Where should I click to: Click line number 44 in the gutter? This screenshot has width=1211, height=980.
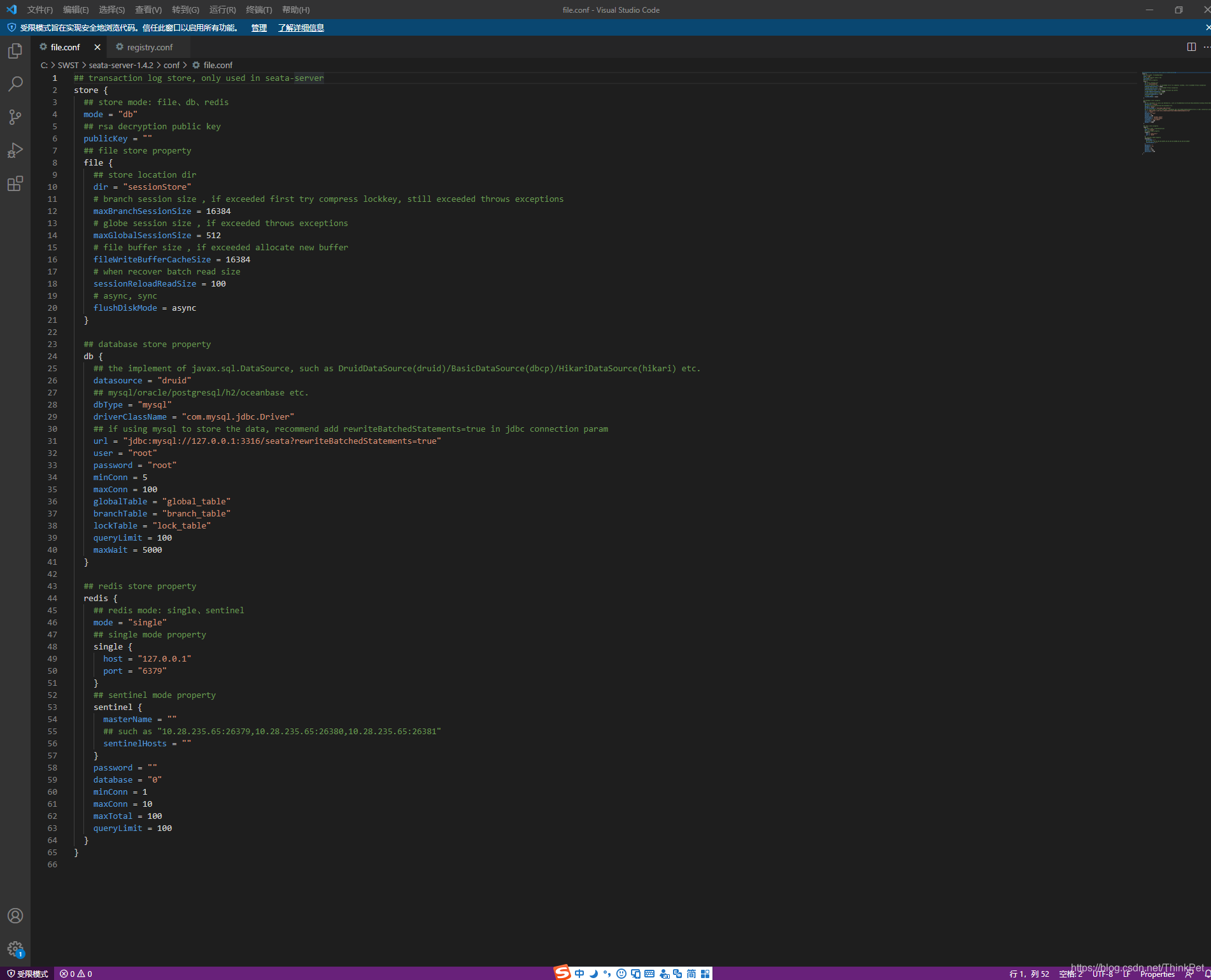point(52,598)
